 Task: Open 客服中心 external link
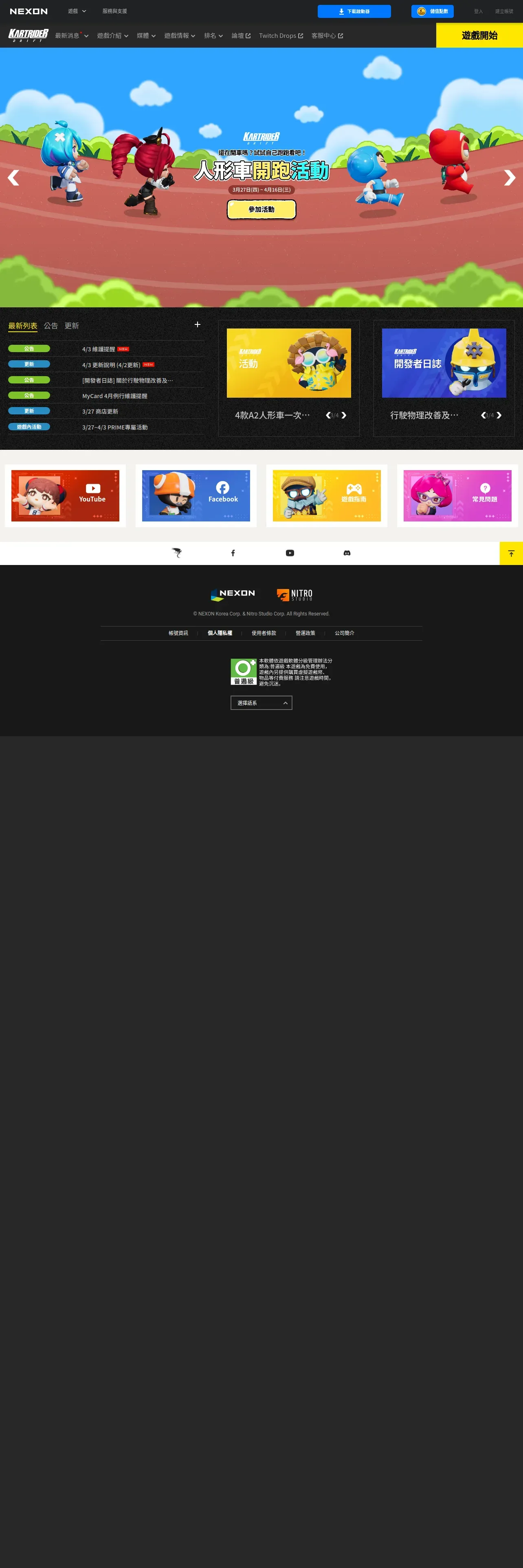[327, 36]
